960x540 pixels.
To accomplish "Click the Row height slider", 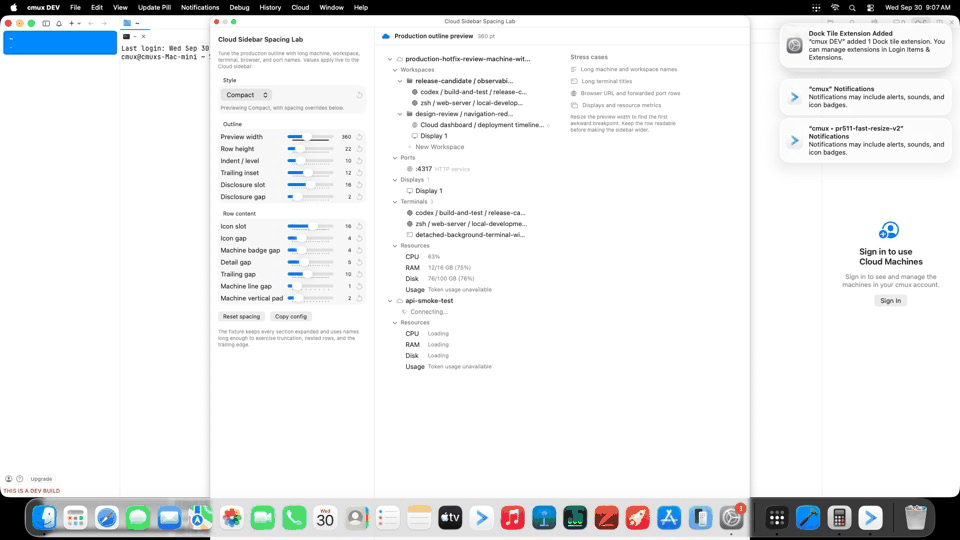I will (x=310, y=149).
